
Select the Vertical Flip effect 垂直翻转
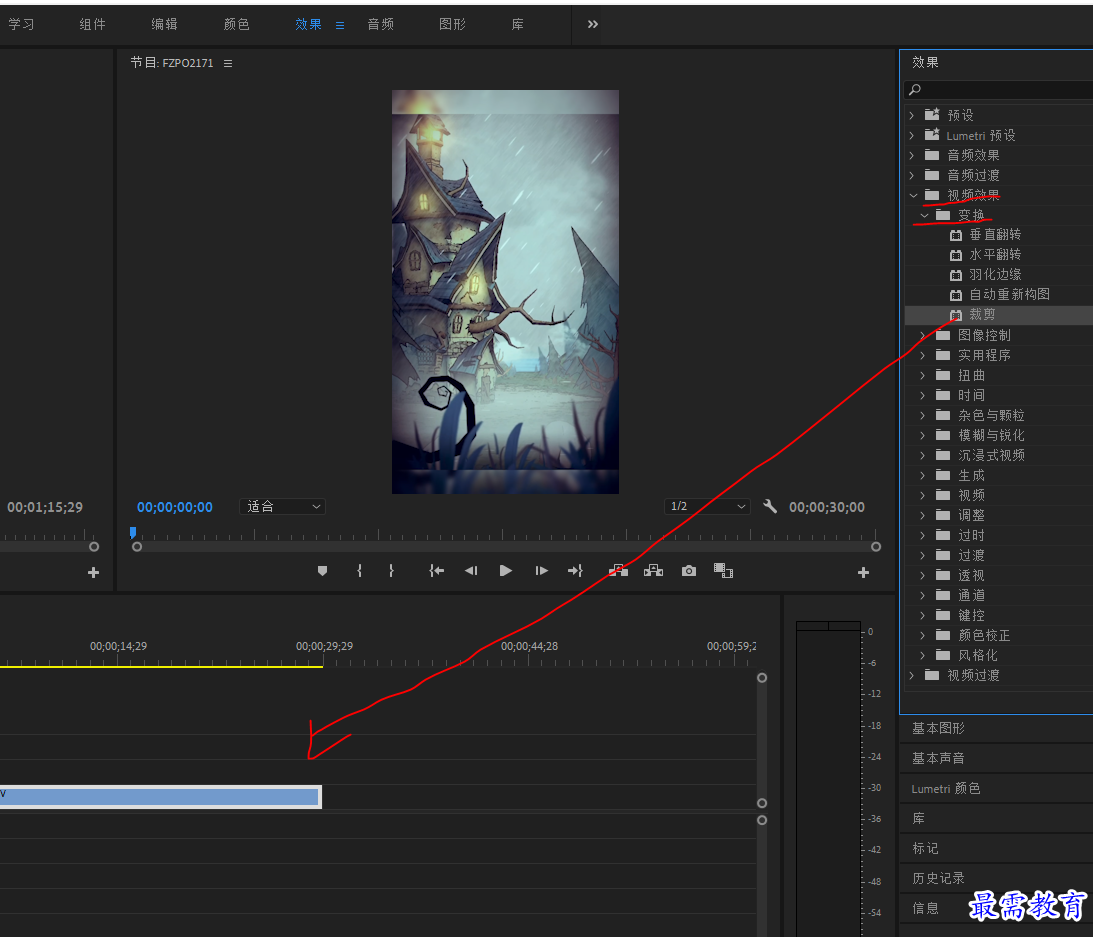(x=995, y=235)
